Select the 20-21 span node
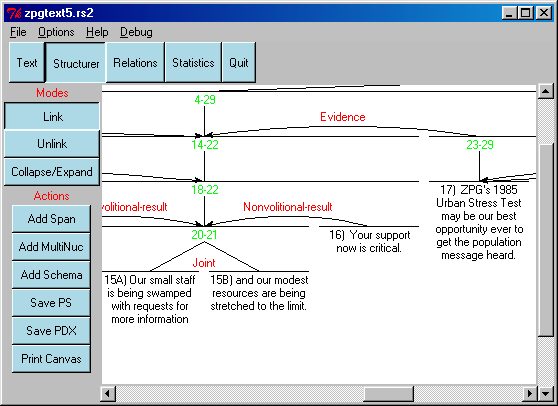The height and width of the screenshot is (406, 558). coord(204,234)
